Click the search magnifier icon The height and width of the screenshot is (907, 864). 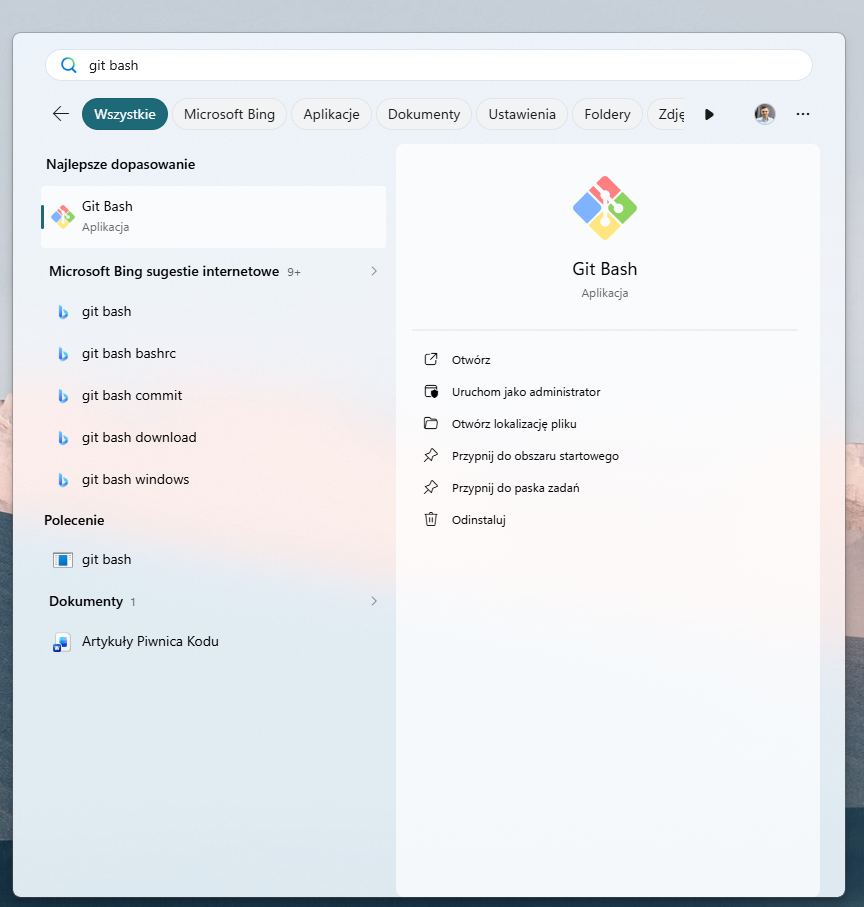click(x=69, y=65)
